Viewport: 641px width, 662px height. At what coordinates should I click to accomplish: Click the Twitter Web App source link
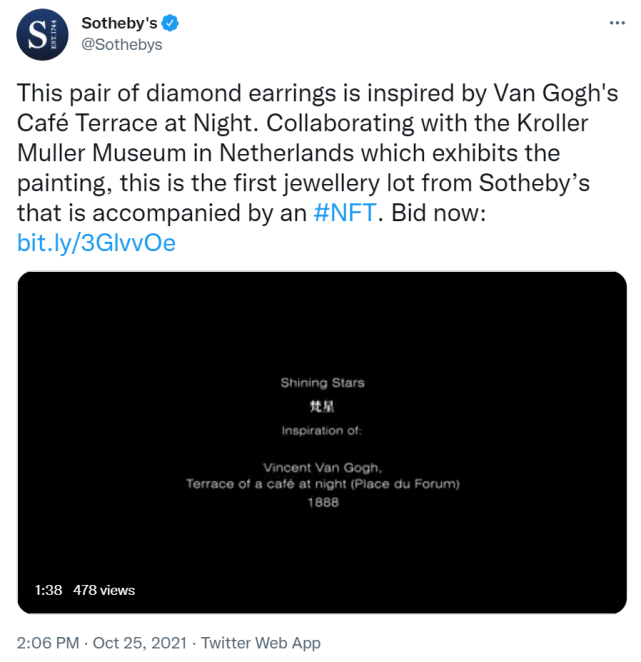260,643
